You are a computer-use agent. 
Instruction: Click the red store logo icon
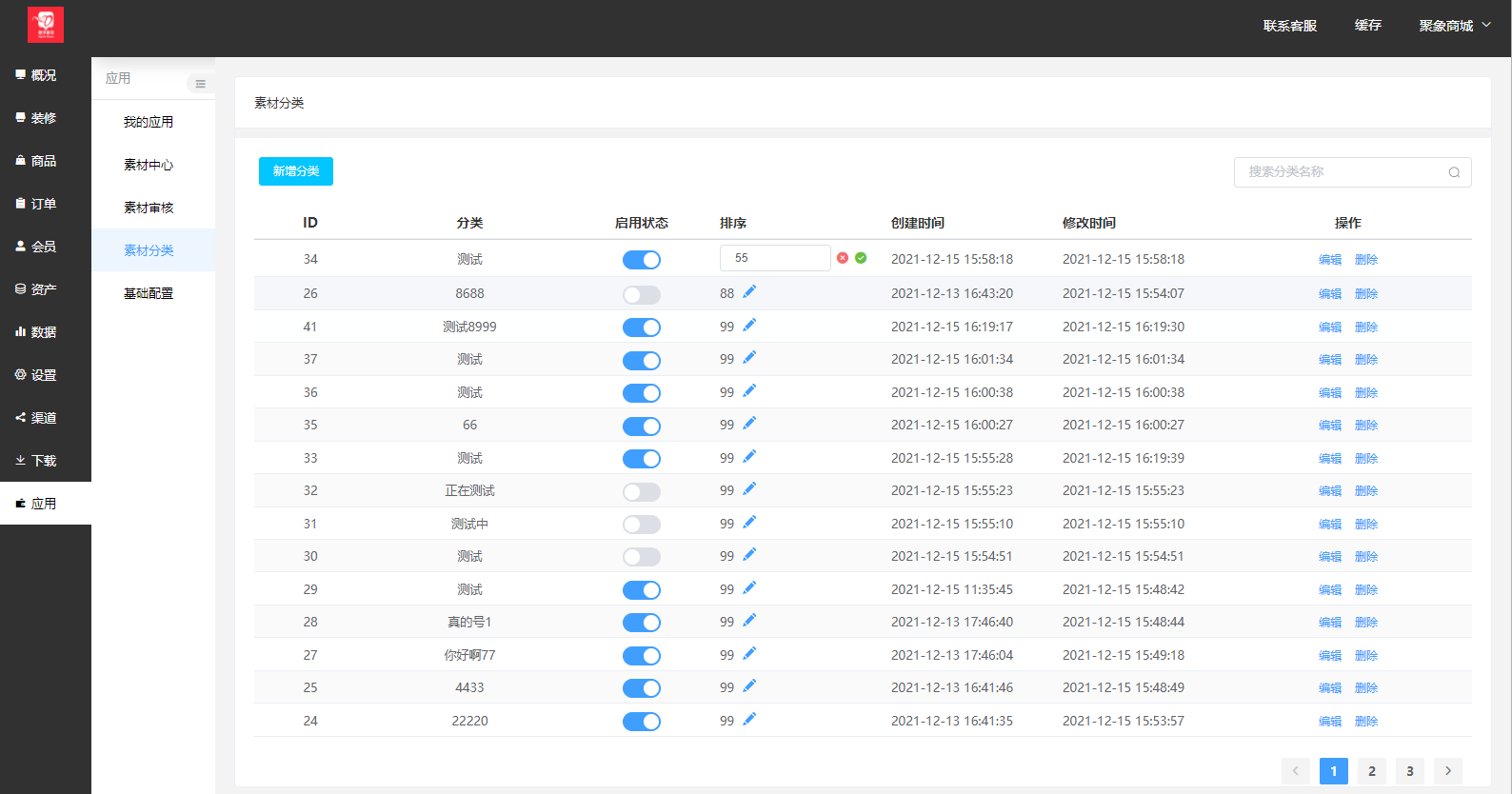(46, 25)
